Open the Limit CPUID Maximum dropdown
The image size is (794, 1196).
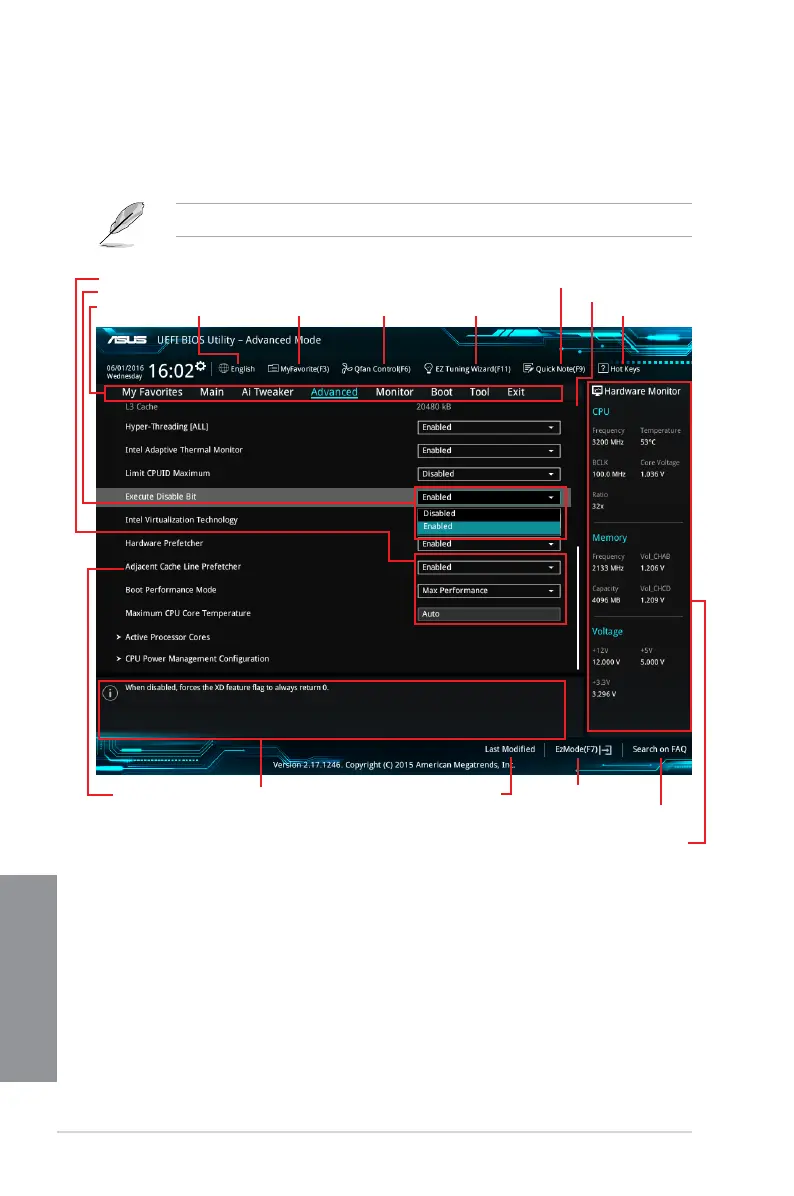pyautogui.click(x=489, y=474)
